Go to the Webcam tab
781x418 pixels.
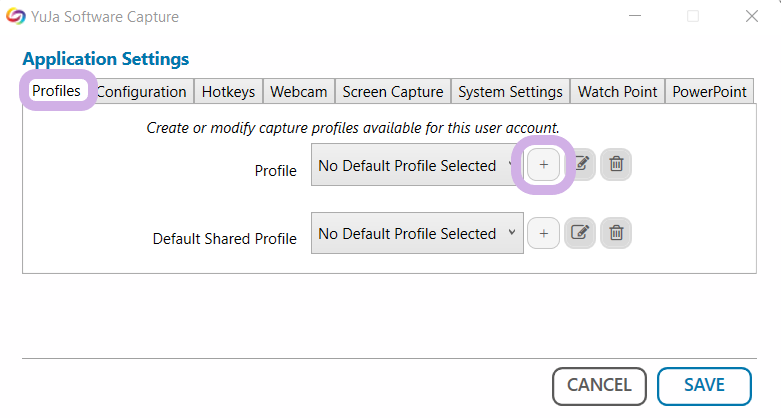[298, 91]
